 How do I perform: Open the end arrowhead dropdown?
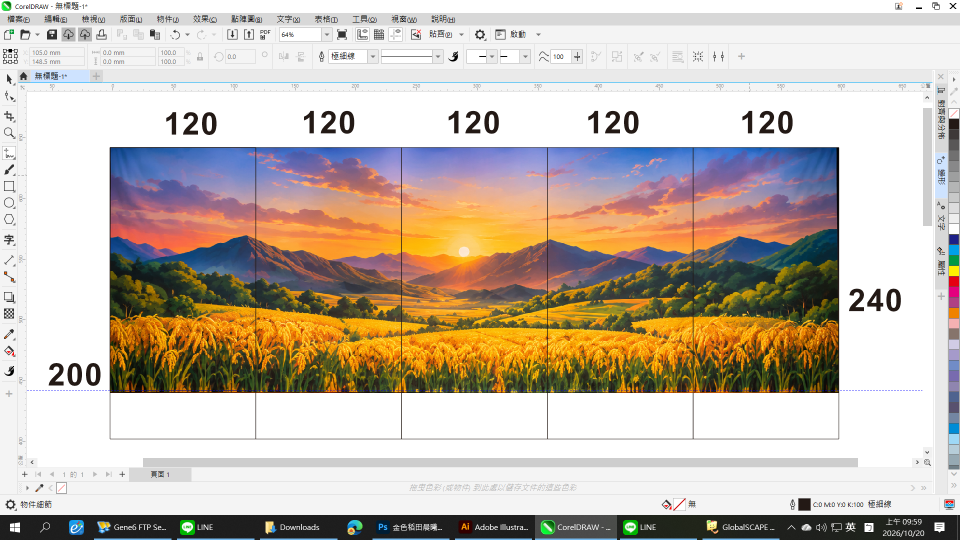point(525,56)
